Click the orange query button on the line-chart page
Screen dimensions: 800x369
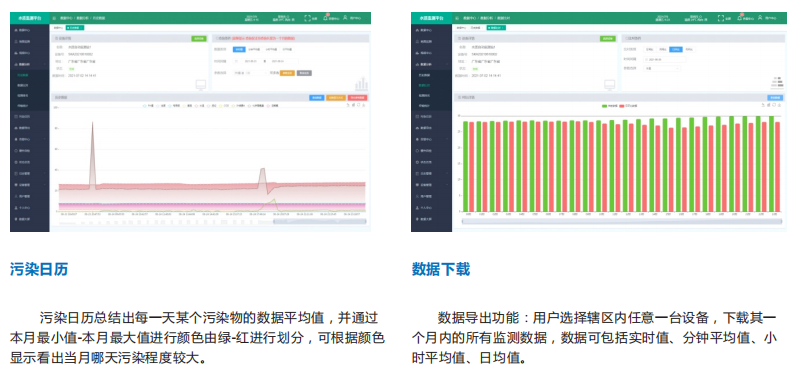287,73
